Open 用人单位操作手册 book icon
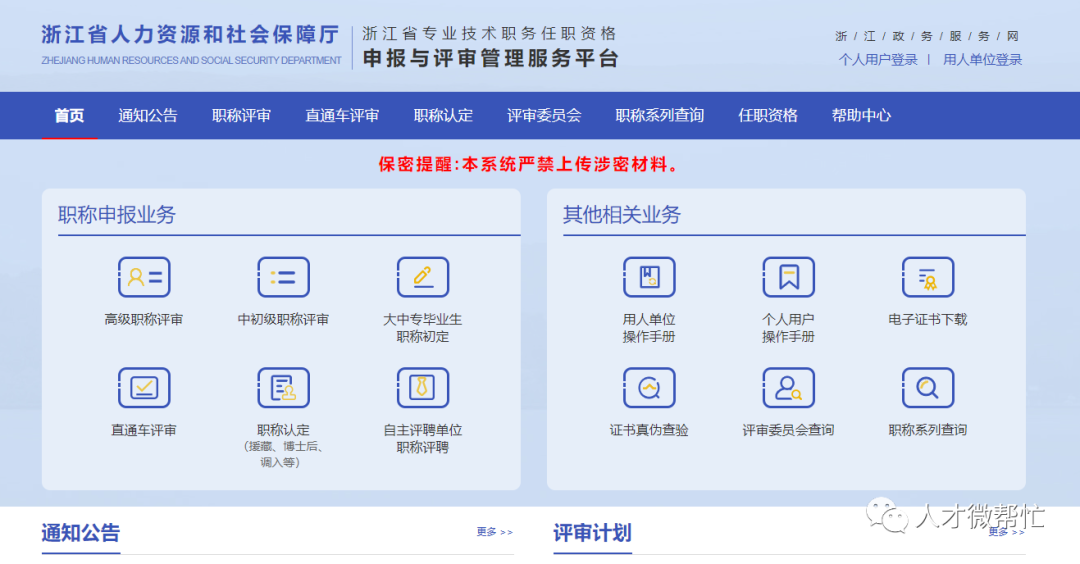This screenshot has width=1080, height=564. pyautogui.click(x=649, y=277)
